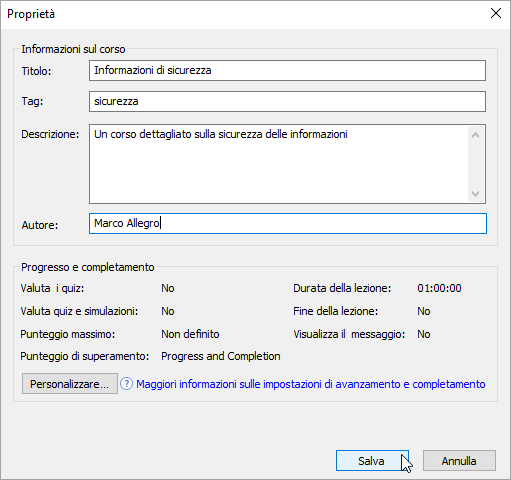This screenshot has width=511, height=480.
Task: Click the 'Durata della lezione:' label
Action: [x=342, y=288]
